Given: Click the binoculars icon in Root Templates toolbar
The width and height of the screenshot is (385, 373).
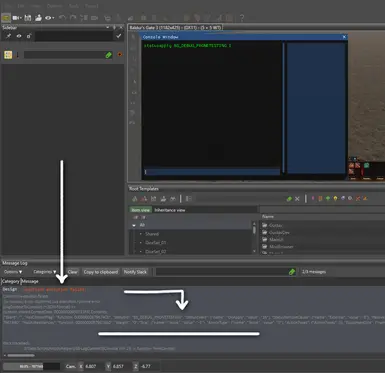Looking at the screenshot, I should point(173,199).
